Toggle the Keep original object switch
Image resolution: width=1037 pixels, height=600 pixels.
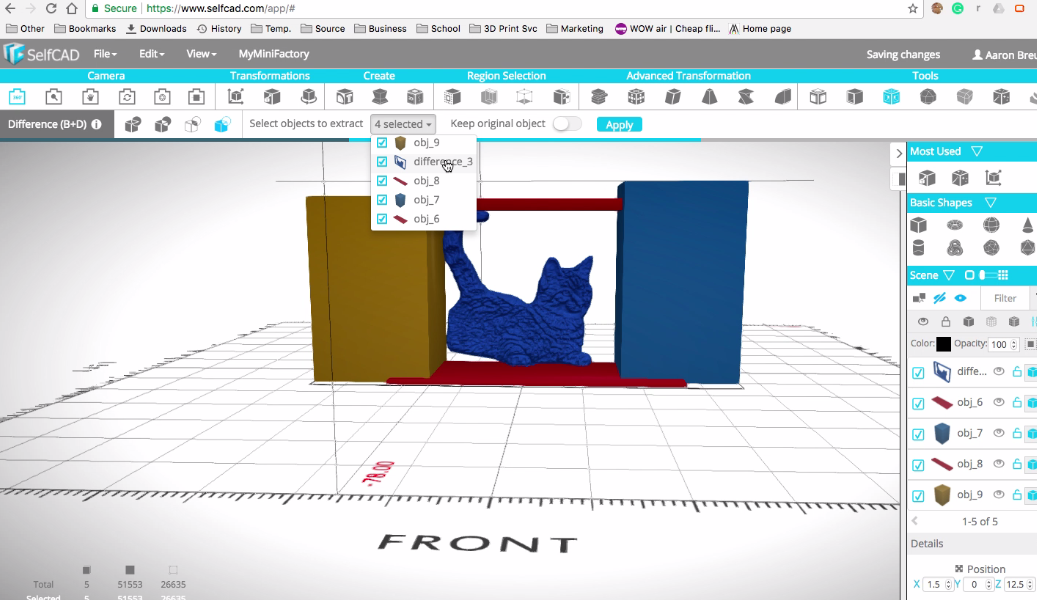coord(567,124)
